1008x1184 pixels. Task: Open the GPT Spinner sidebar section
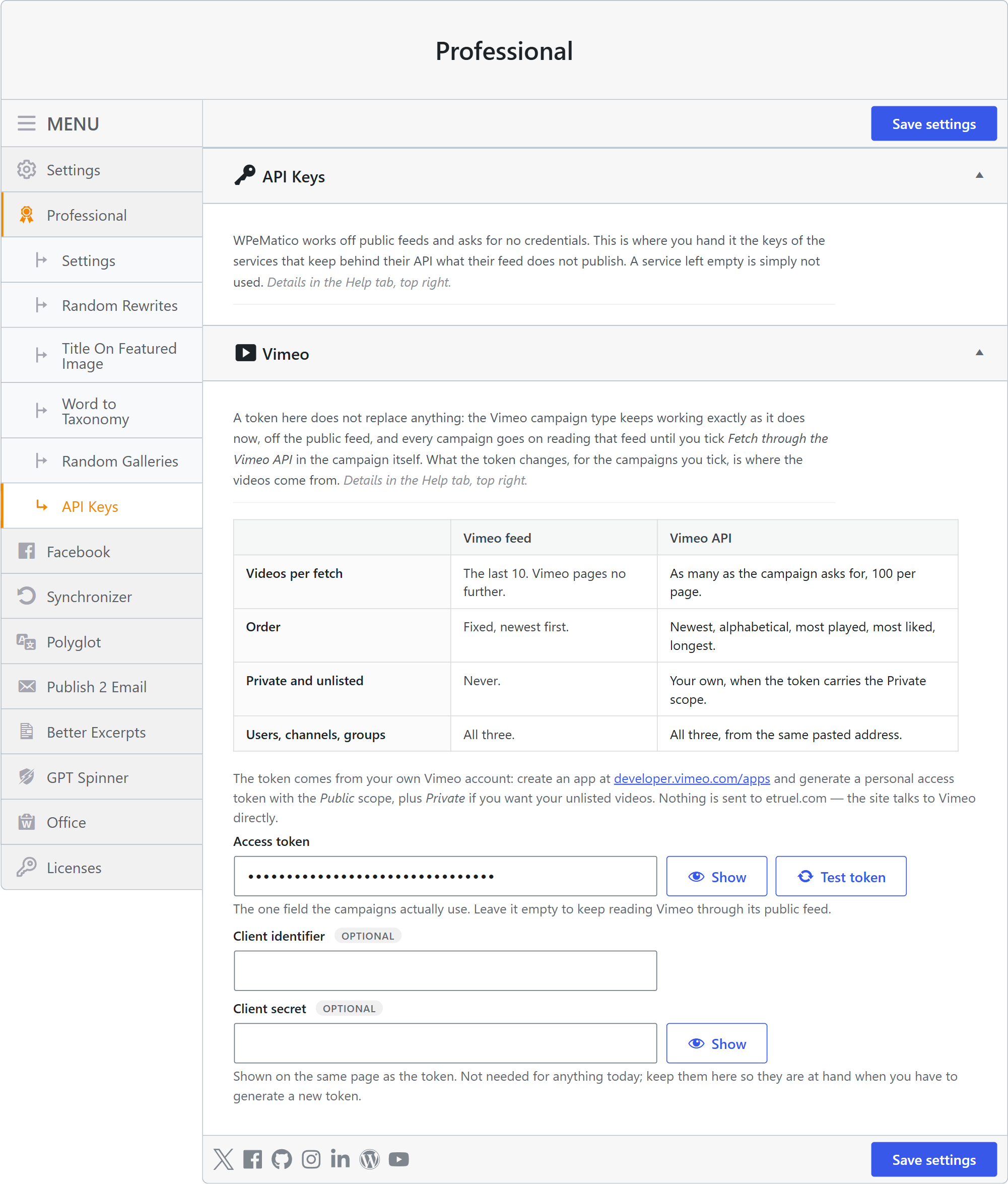pyautogui.click(x=102, y=776)
